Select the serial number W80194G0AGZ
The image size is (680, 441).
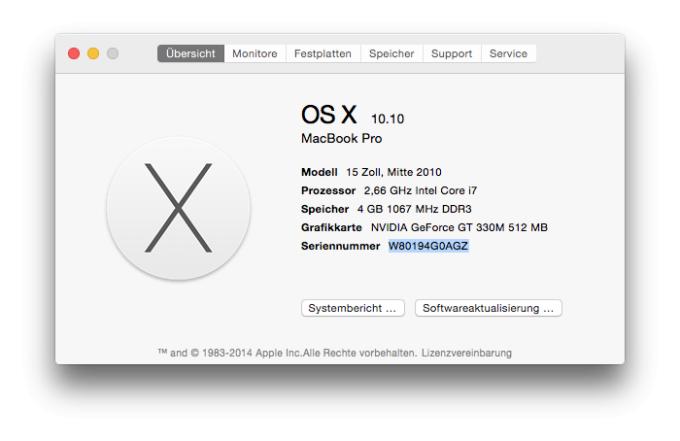(428, 246)
